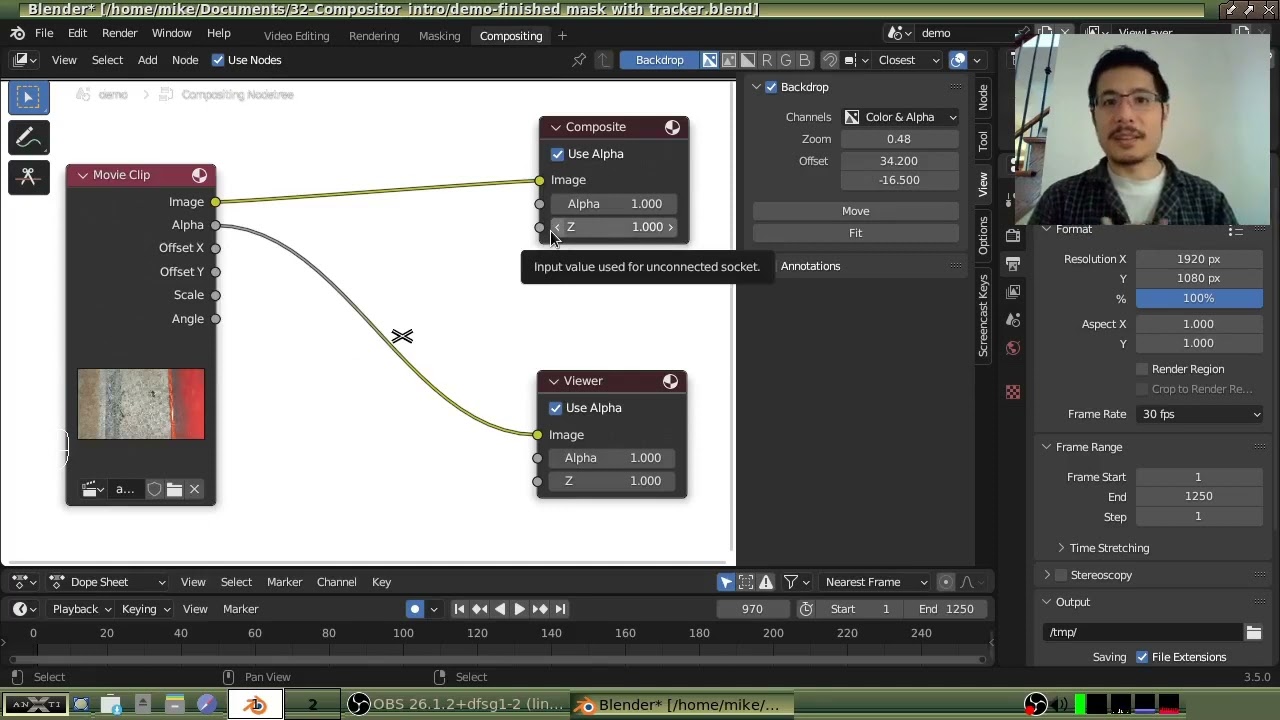Viewport: 1280px width, 720px height.
Task: Switch to the Video Editing workspace tab
Action: point(296,36)
